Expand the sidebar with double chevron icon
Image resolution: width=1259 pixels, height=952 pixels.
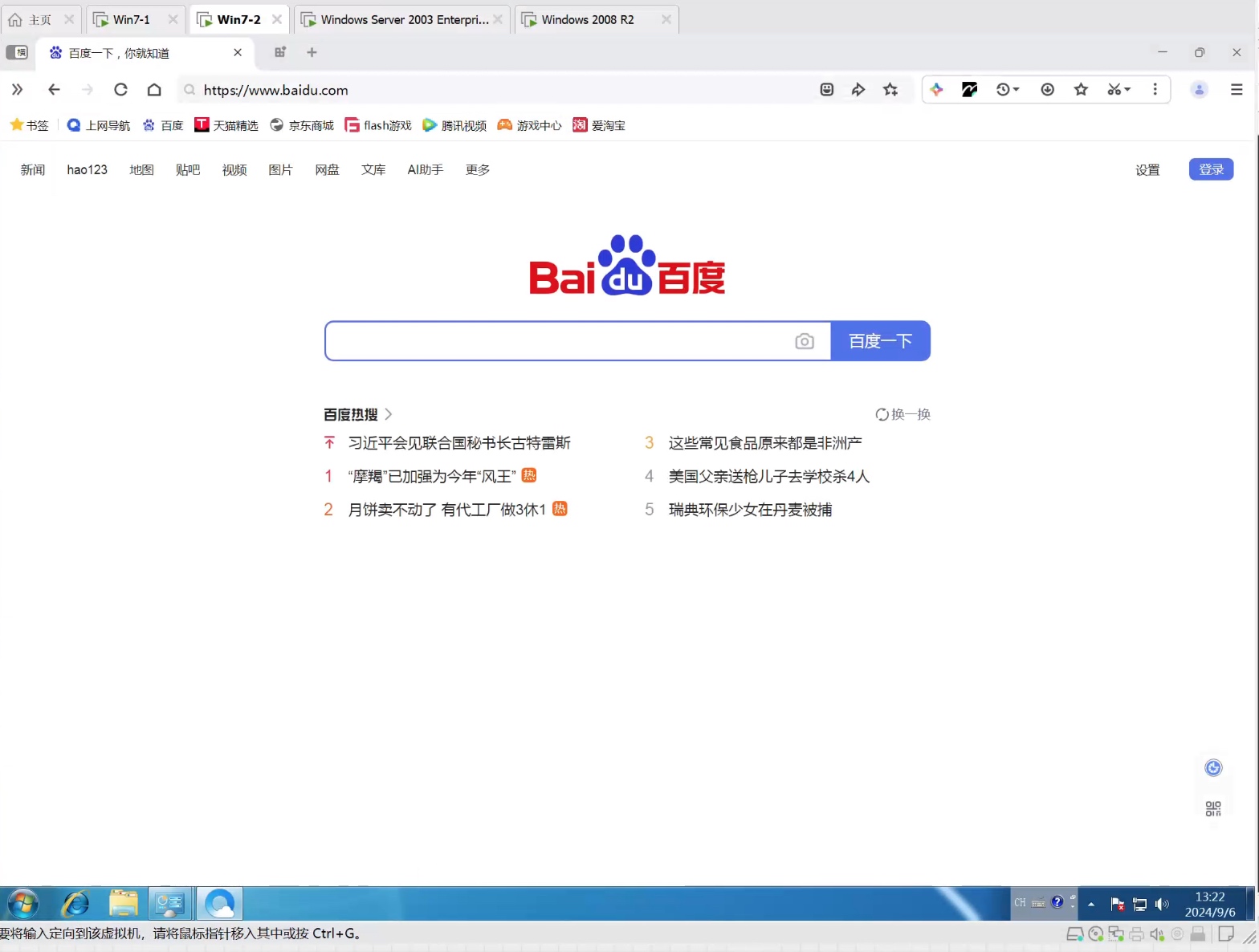[x=17, y=90]
